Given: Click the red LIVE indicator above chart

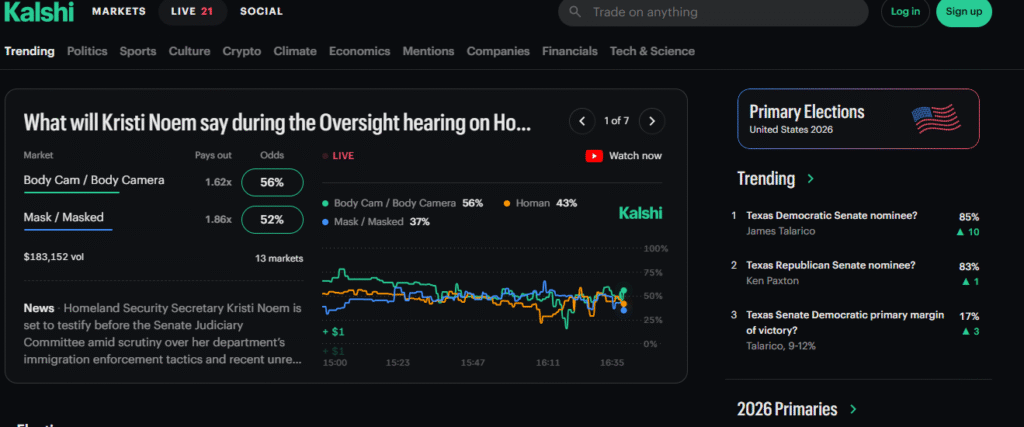Looking at the screenshot, I should point(338,156).
